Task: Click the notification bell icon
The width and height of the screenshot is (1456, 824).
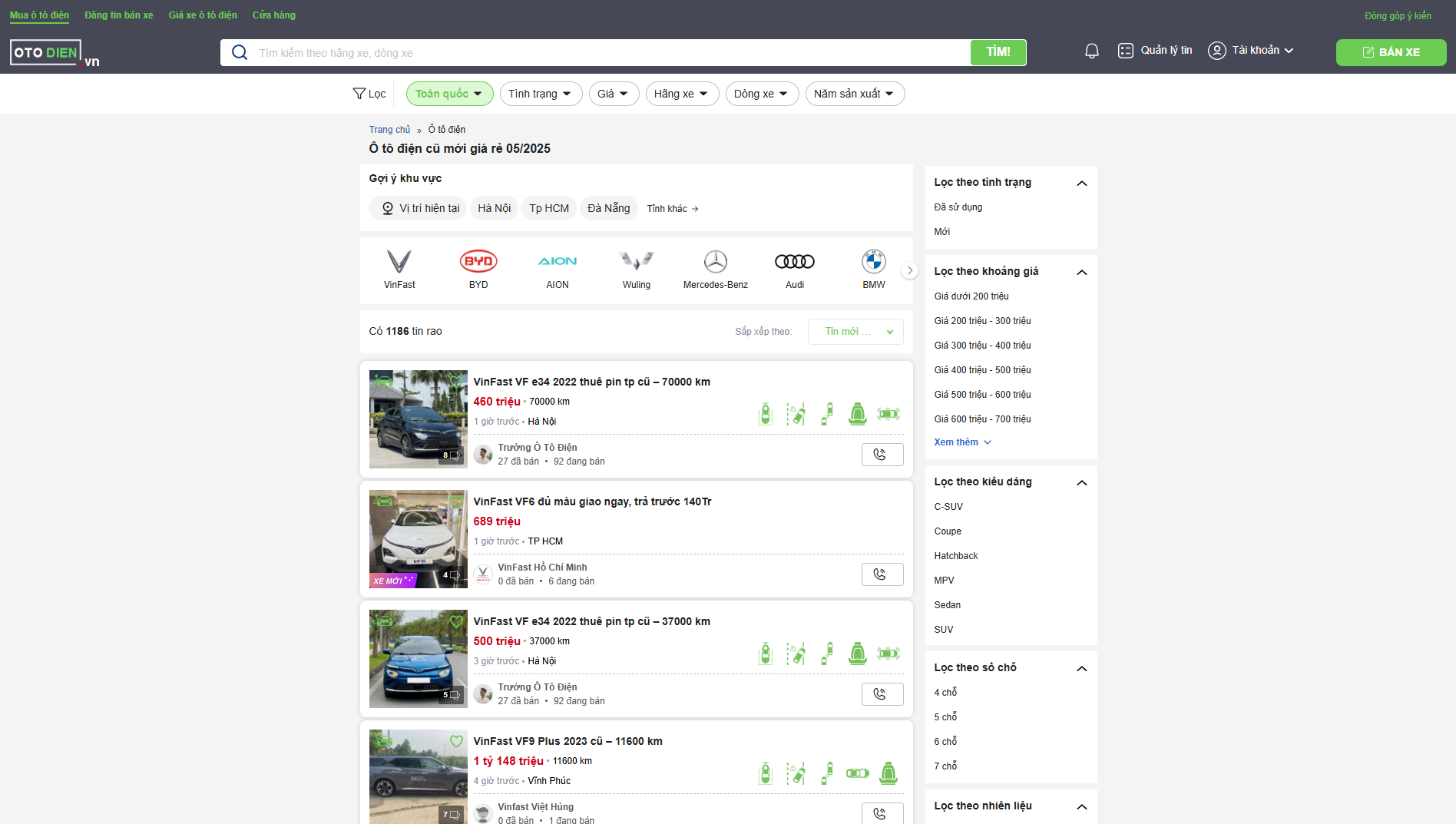Action: point(1091,51)
